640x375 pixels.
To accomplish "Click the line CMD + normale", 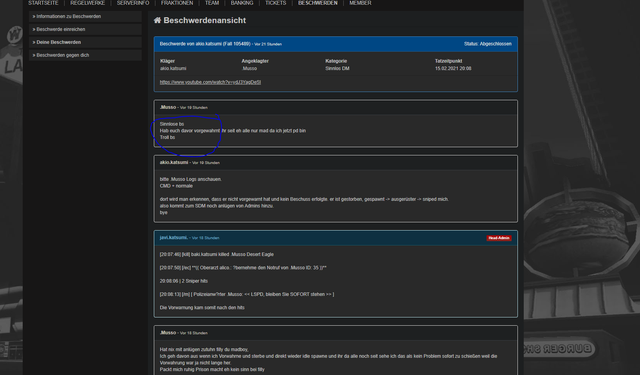I will 176,186.
